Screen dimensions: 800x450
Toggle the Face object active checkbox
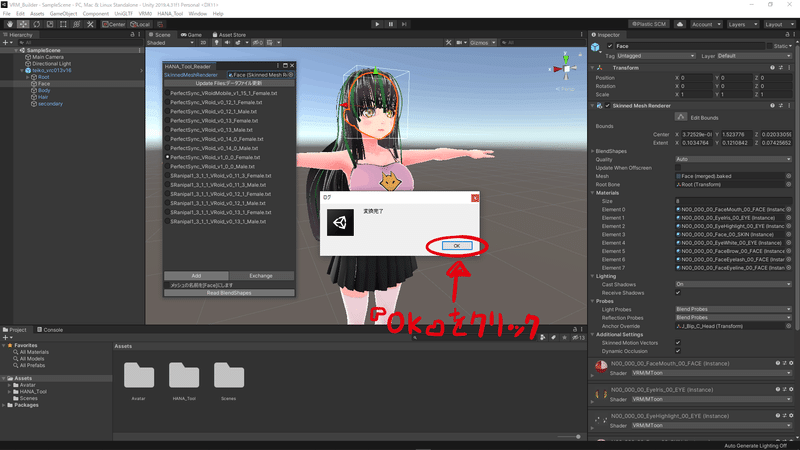pyautogui.click(x=610, y=46)
